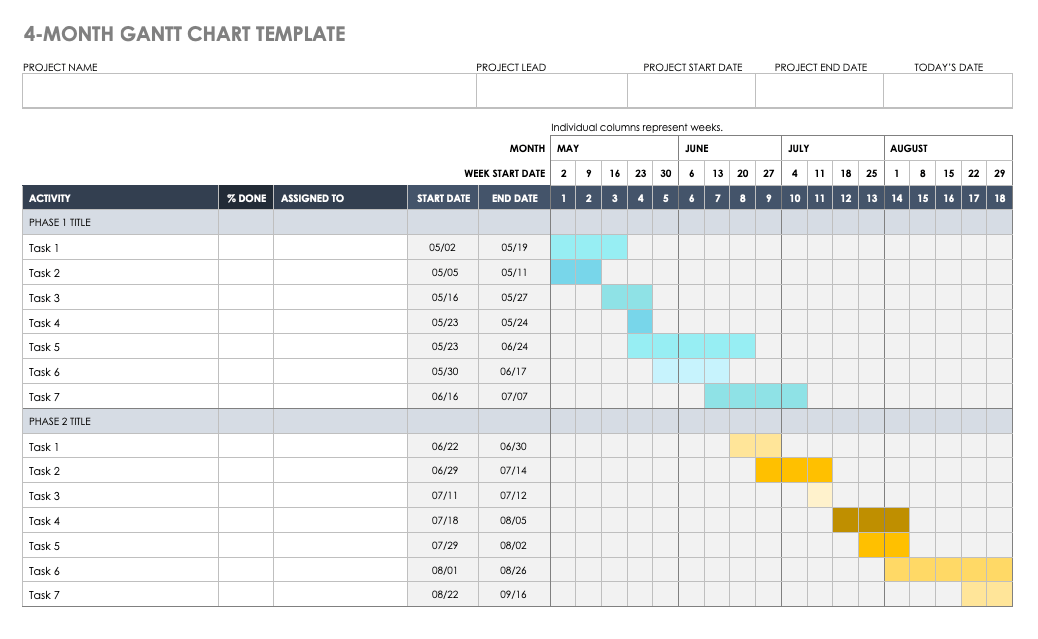This screenshot has width=1038, height=639.
Task: Click the Project End Date field
Action: pyautogui.click(x=819, y=90)
